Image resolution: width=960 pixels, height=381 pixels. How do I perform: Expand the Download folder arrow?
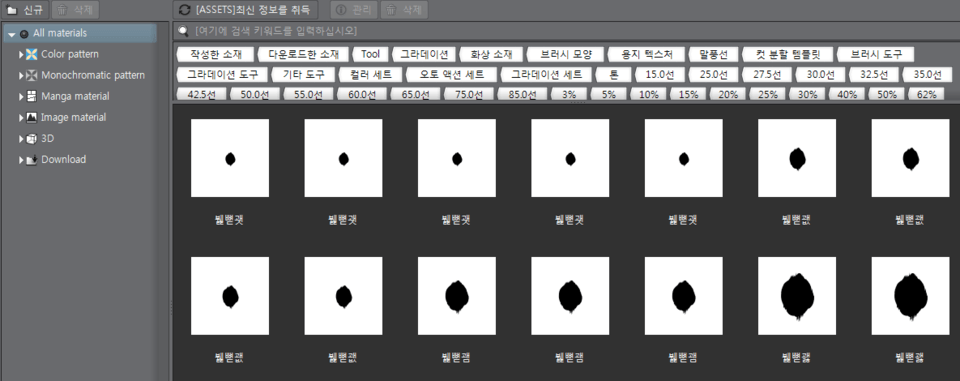pos(21,159)
